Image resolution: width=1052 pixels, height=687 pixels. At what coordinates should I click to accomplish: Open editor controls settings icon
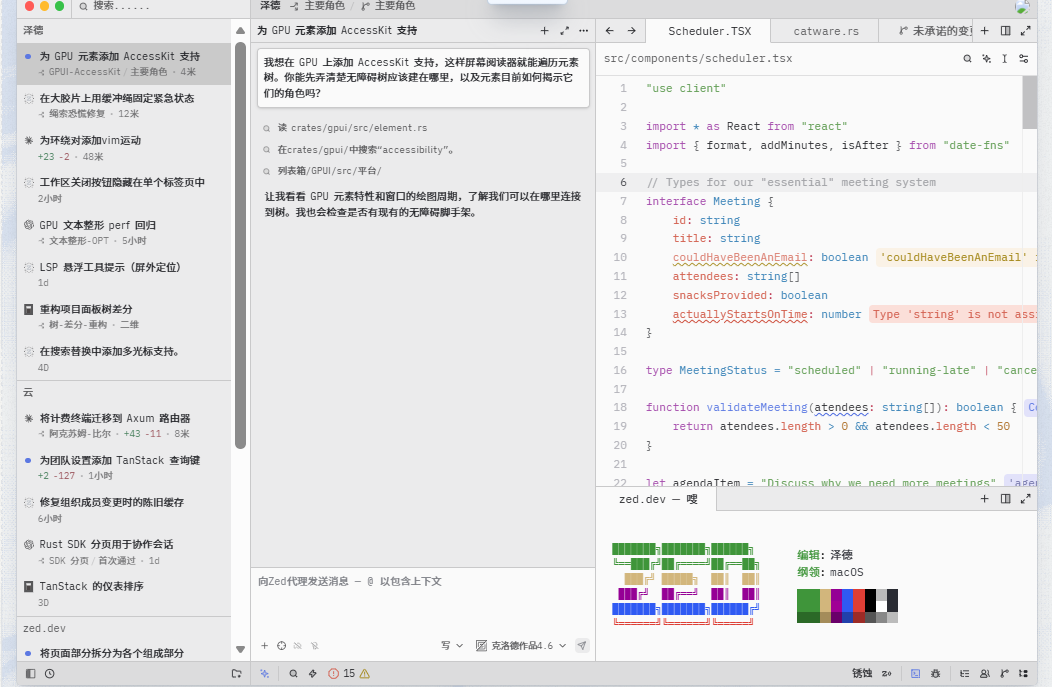click(x=1023, y=59)
